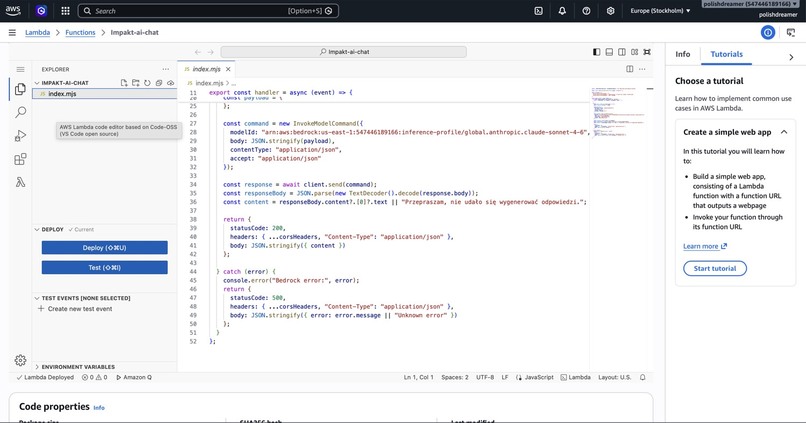Click Lambda Deployed status bar item
Image resolution: width=806 pixels, height=423 pixels.
[x=45, y=377]
